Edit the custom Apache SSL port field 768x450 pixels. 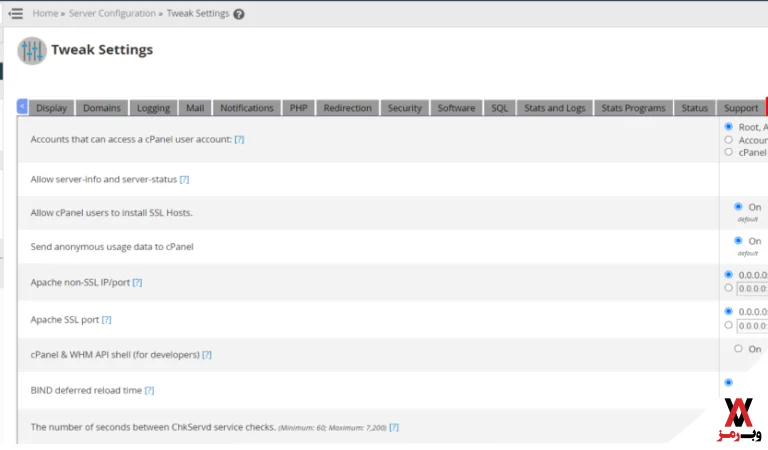[x=752, y=326]
